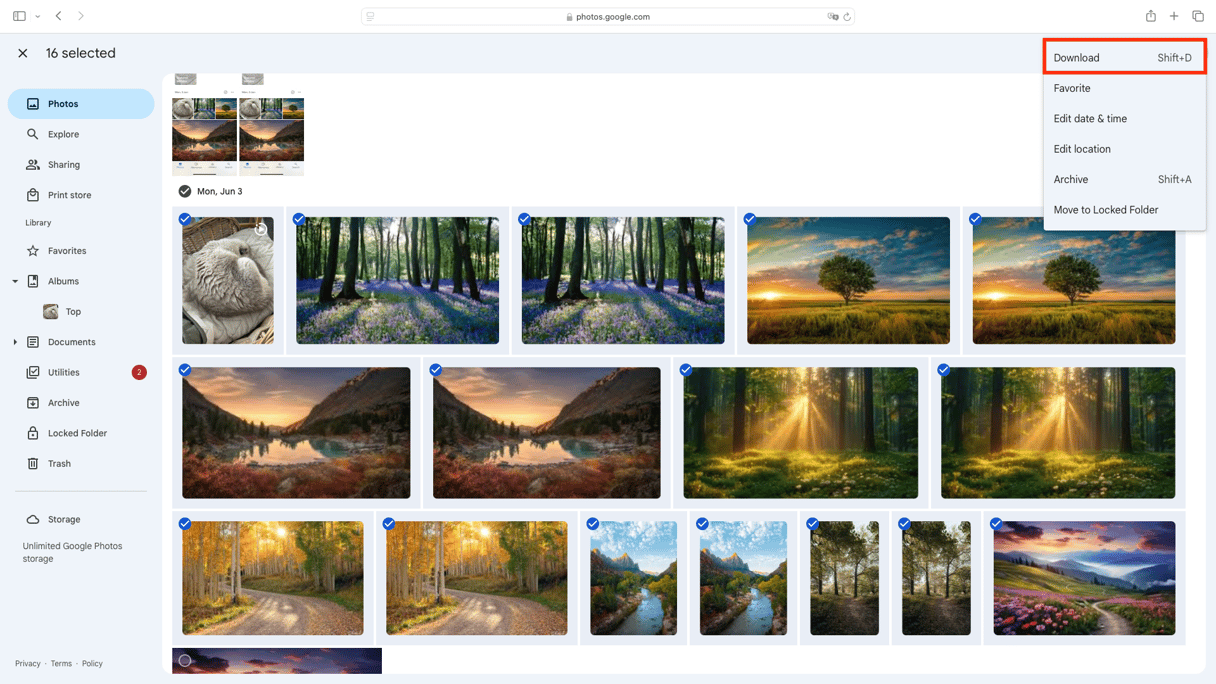Open Documents in the sidebar

coord(81,342)
